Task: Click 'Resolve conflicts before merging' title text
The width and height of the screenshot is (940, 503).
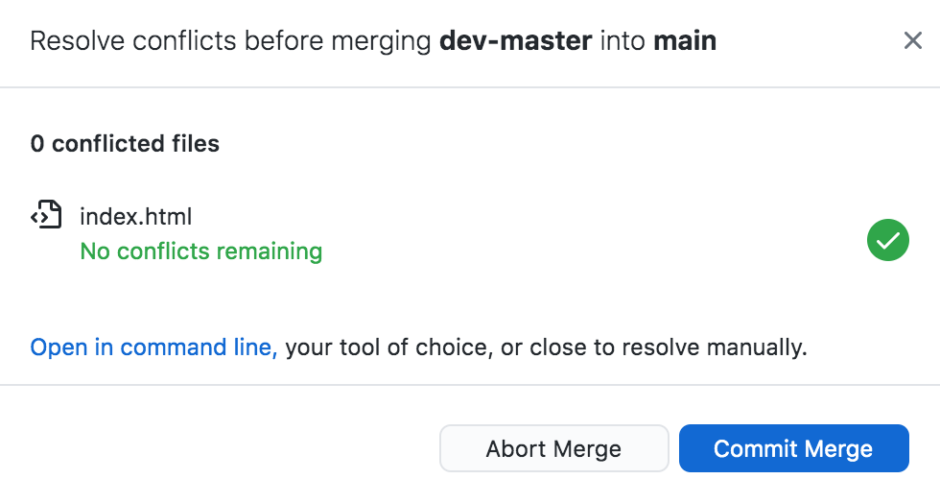Action: pos(230,41)
